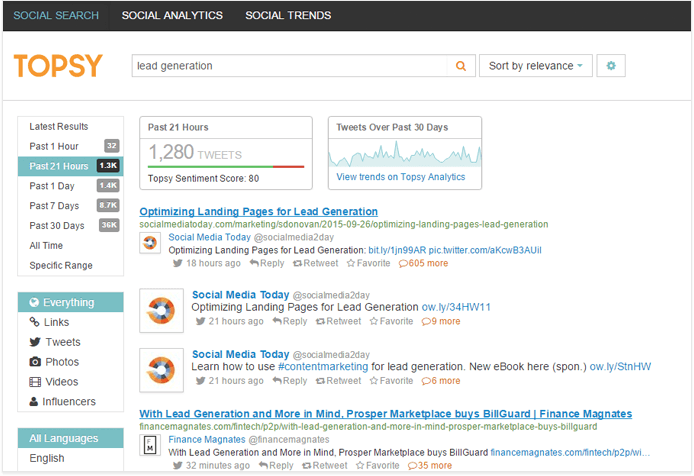Open the bit.ly/1jn99AR link

tap(397, 250)
